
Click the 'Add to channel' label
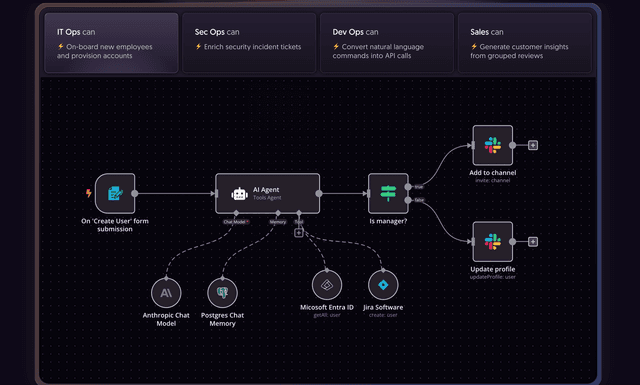tap(493, 173)
